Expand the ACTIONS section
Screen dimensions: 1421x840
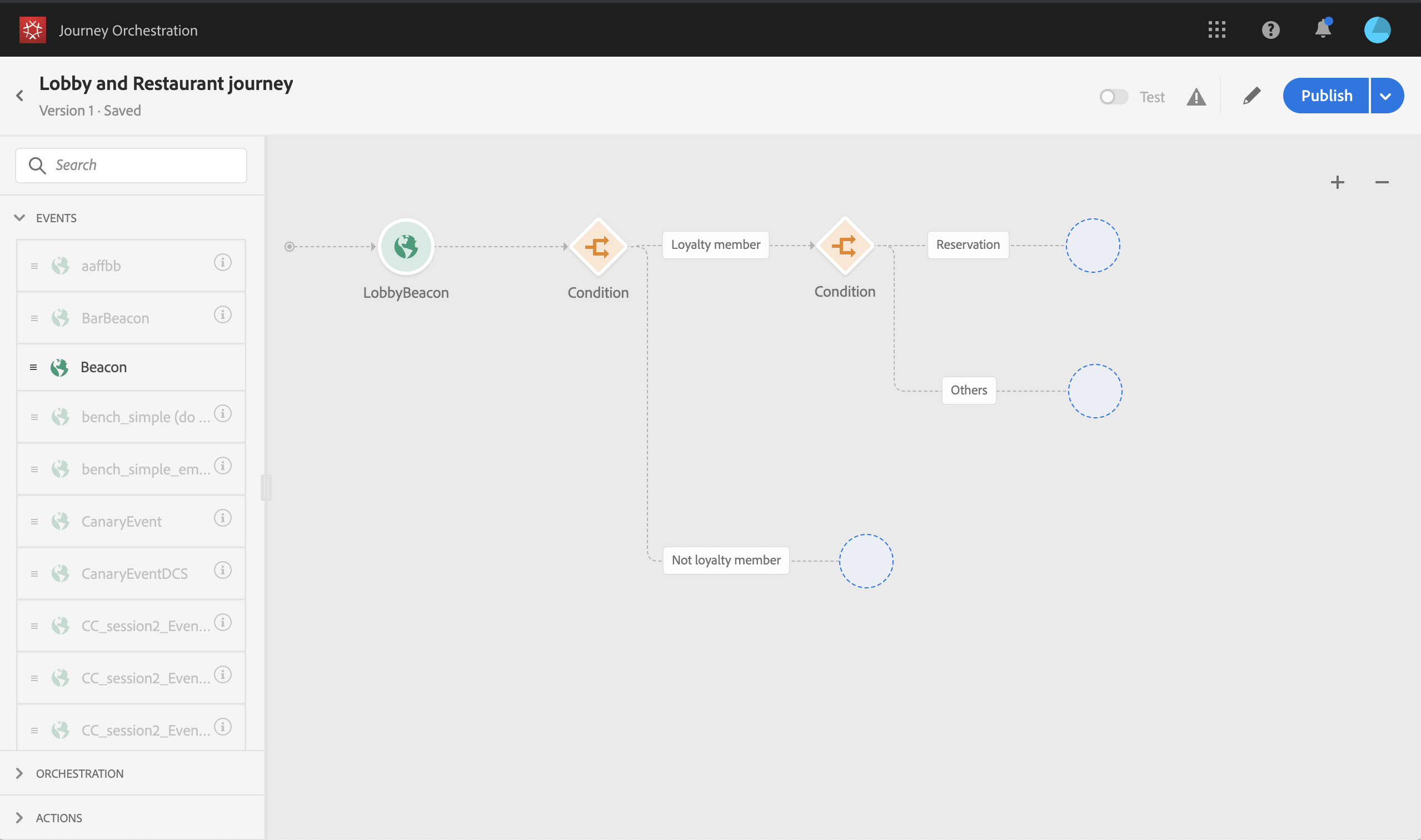pos(59,817)
